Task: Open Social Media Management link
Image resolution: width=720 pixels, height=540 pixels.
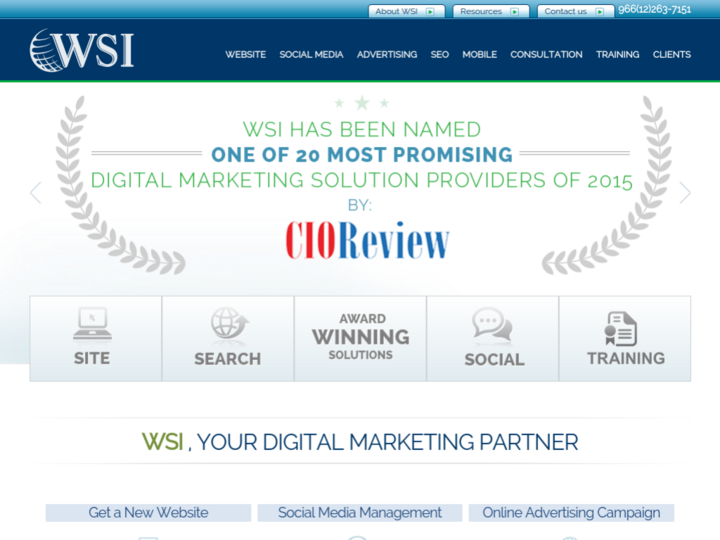Action: click(x=359, y=512)
